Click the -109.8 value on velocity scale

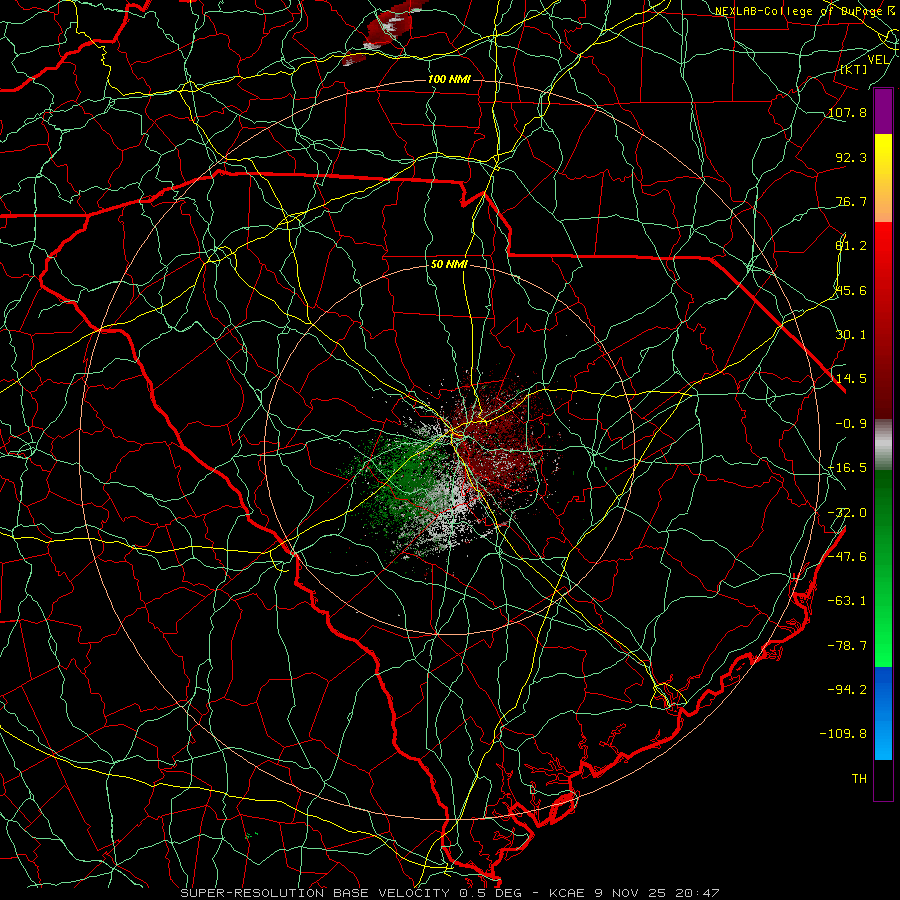pyautogui.click(x=843, y=734)
